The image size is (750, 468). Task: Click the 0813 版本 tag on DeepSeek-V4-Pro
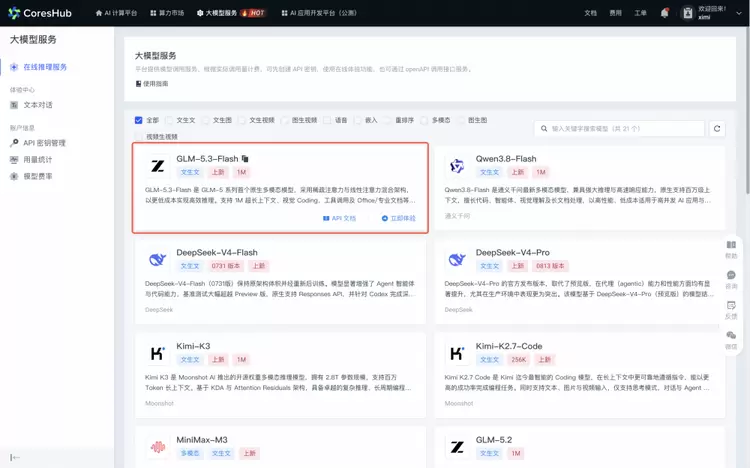point(550,266)
